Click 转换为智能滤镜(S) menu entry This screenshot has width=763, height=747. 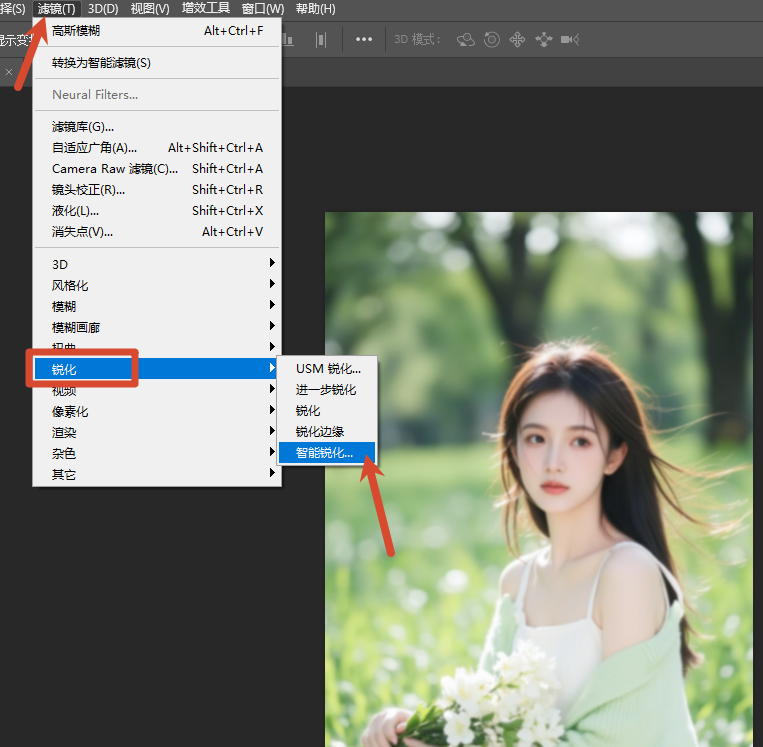pos(101,63)
